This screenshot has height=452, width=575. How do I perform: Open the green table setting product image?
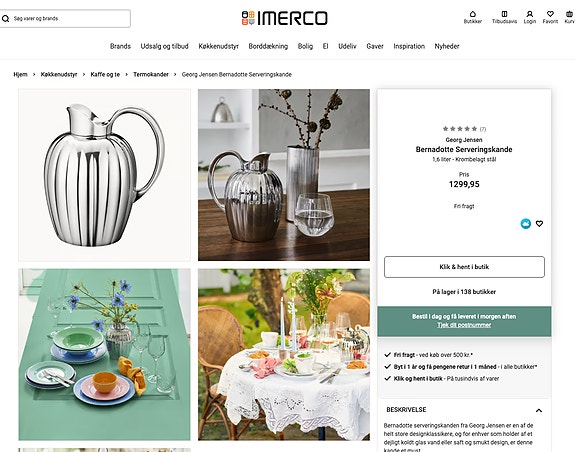click(105, 354)
